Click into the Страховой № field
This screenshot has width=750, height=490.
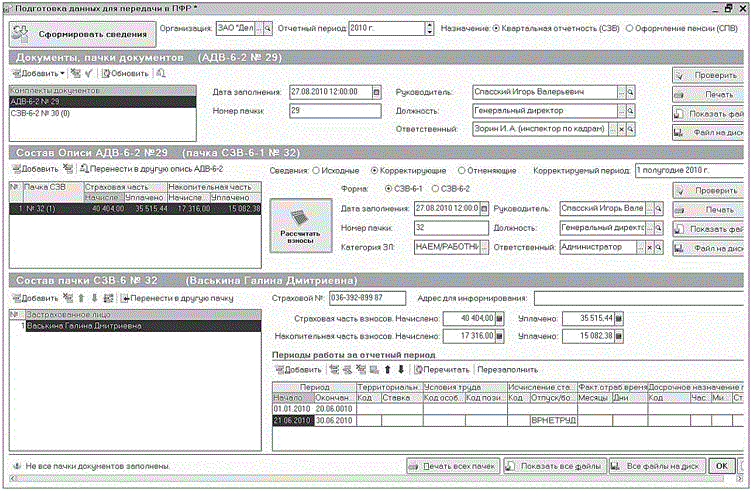click(x=367, y=298)
